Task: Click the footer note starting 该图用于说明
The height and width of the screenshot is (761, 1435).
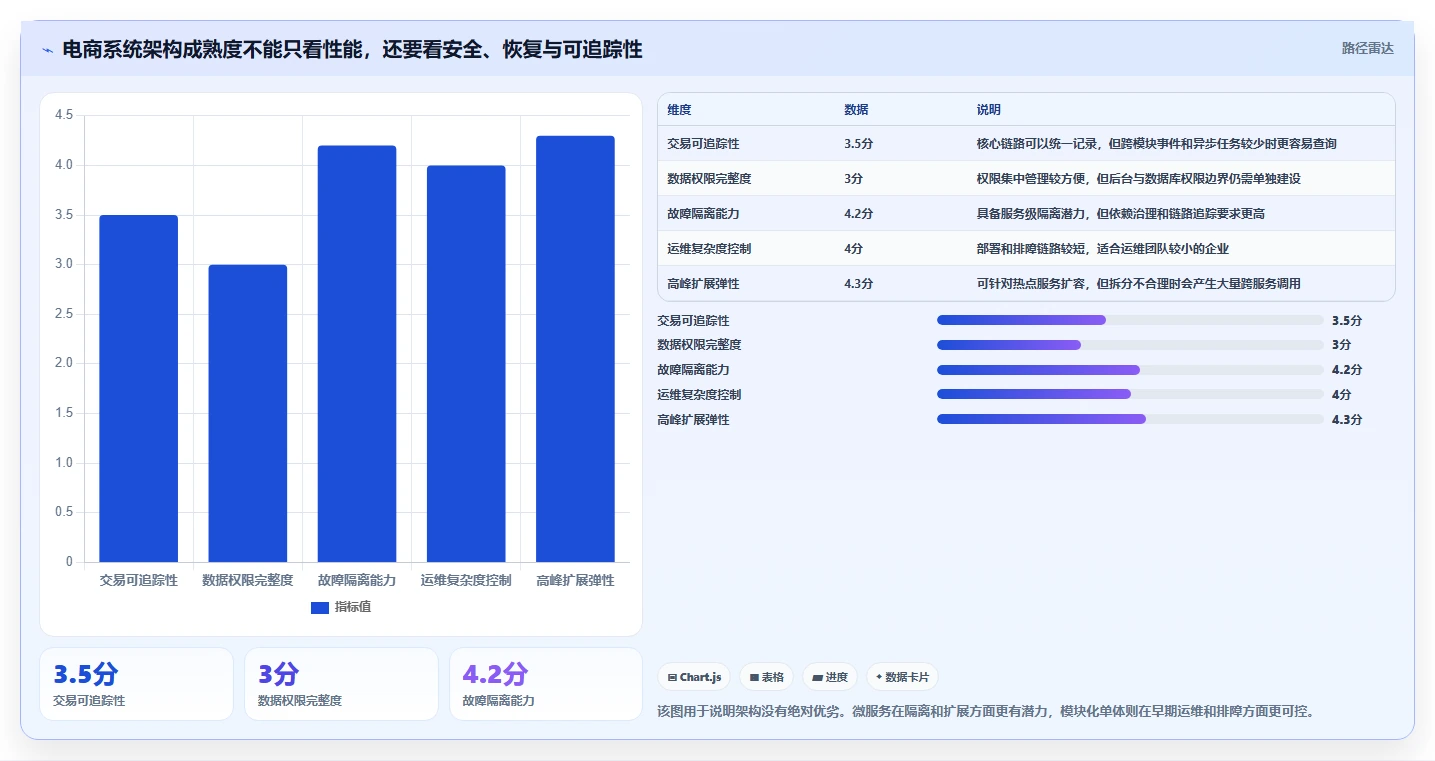Action: pyautogui.click(x=985, y=712)
